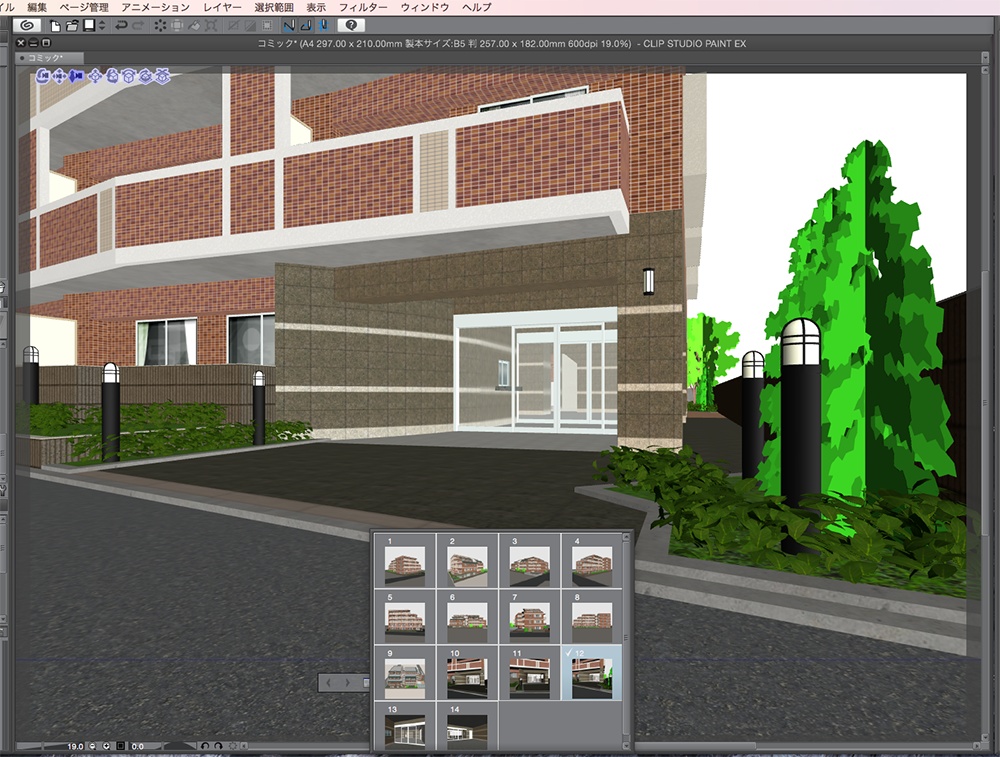The image size is (1000, 757).
Task: Click the rotation angle slider
Action: (180, 746)
